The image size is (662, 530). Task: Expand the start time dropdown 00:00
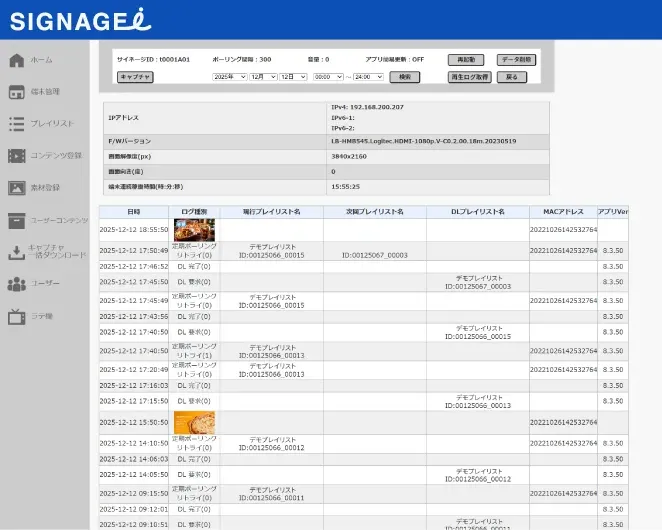click(x=328, y=77)
